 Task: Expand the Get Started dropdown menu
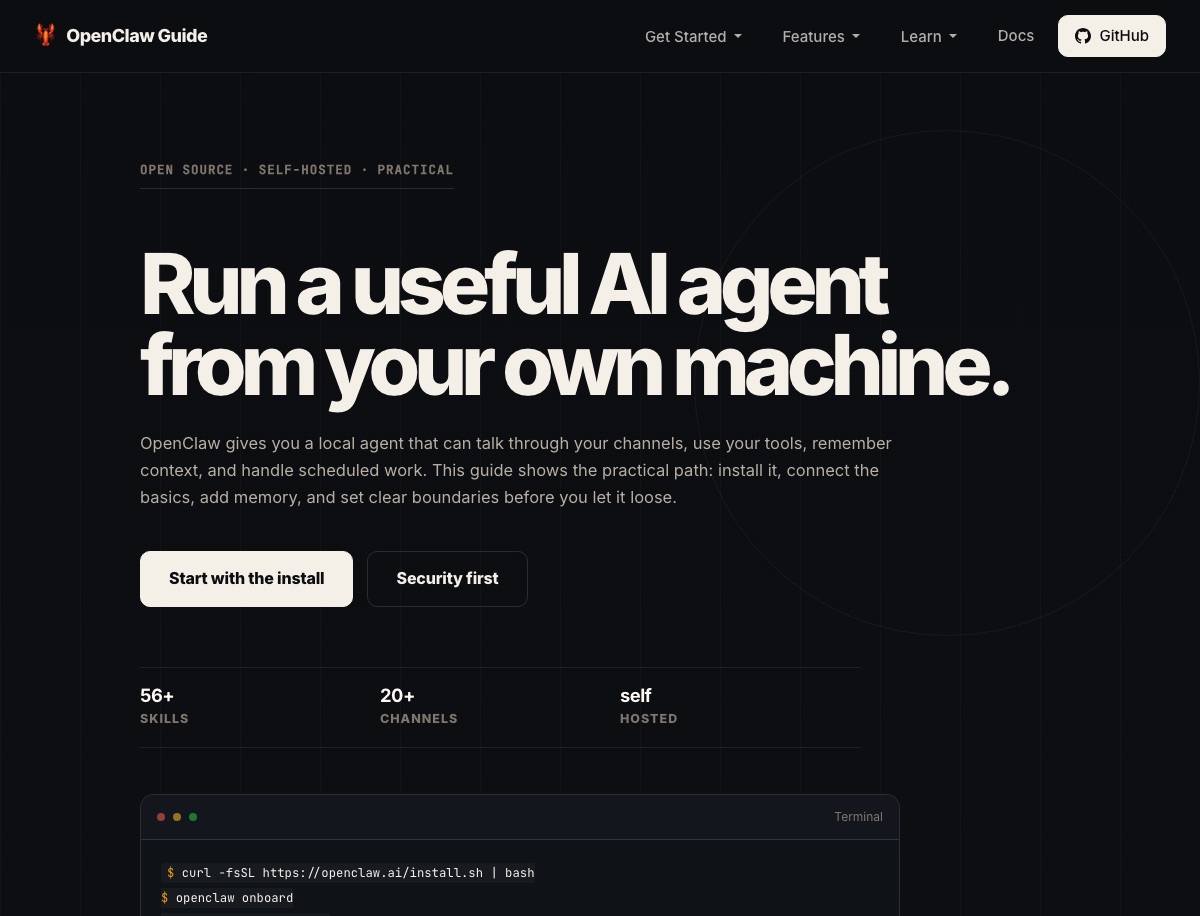(x=693, y=36)
